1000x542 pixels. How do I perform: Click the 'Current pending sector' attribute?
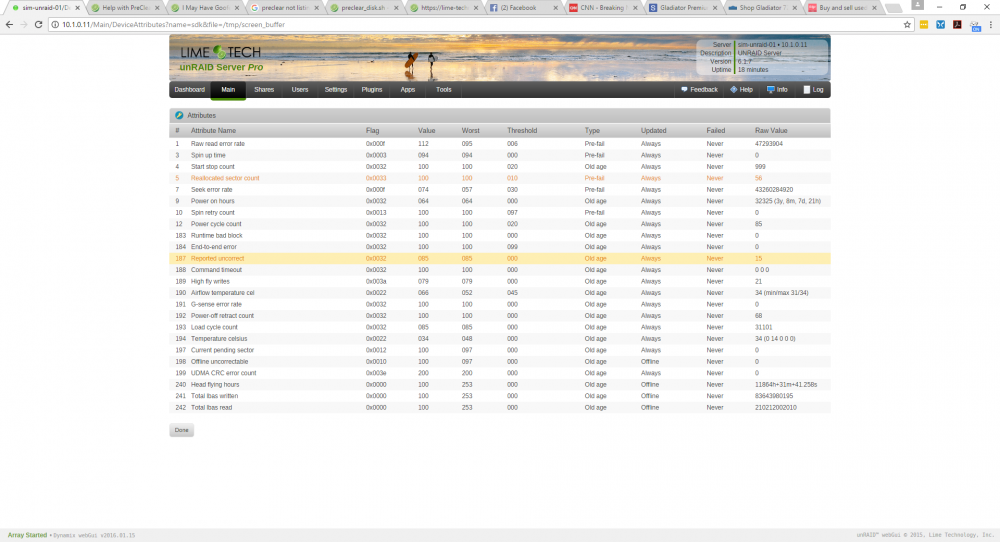223,350
